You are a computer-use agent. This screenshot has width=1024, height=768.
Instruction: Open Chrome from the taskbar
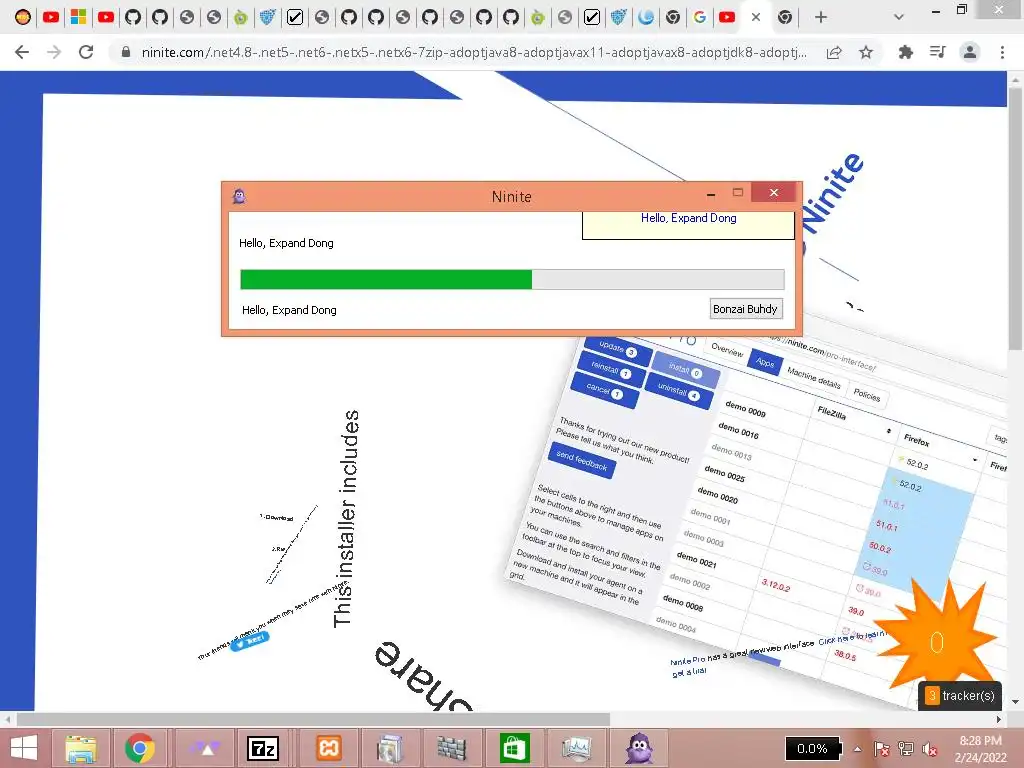coord(140,748)
